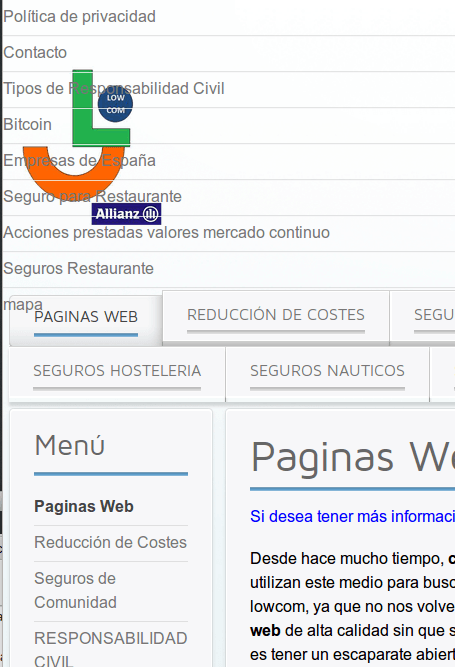This screenshot has height=667, width=455.
Task: Open the Política de privacidad link
Action: 80,17
